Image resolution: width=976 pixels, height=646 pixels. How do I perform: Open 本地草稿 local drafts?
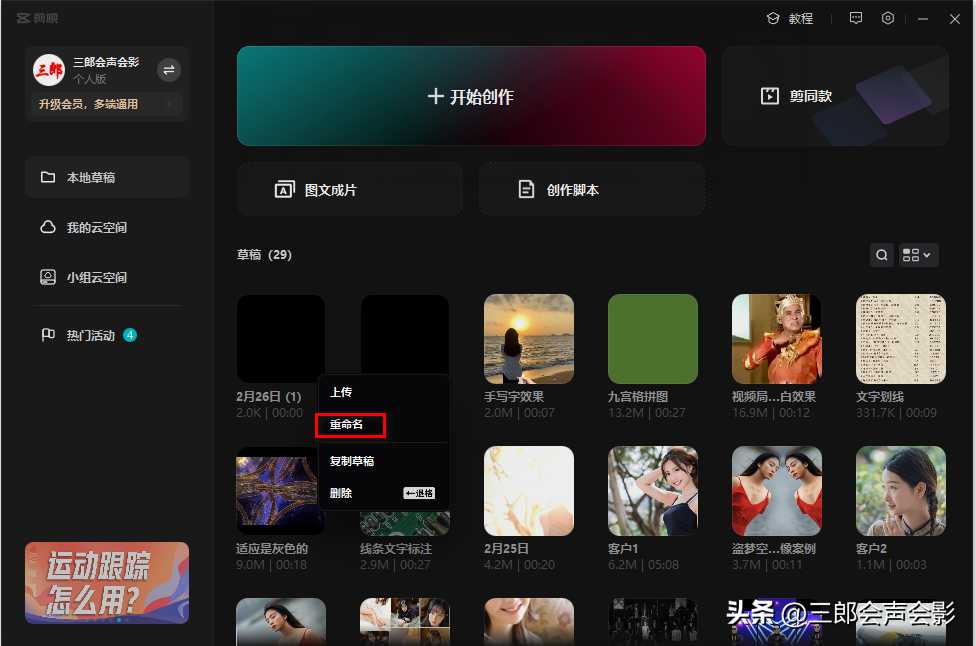click(x=107, y=177)
